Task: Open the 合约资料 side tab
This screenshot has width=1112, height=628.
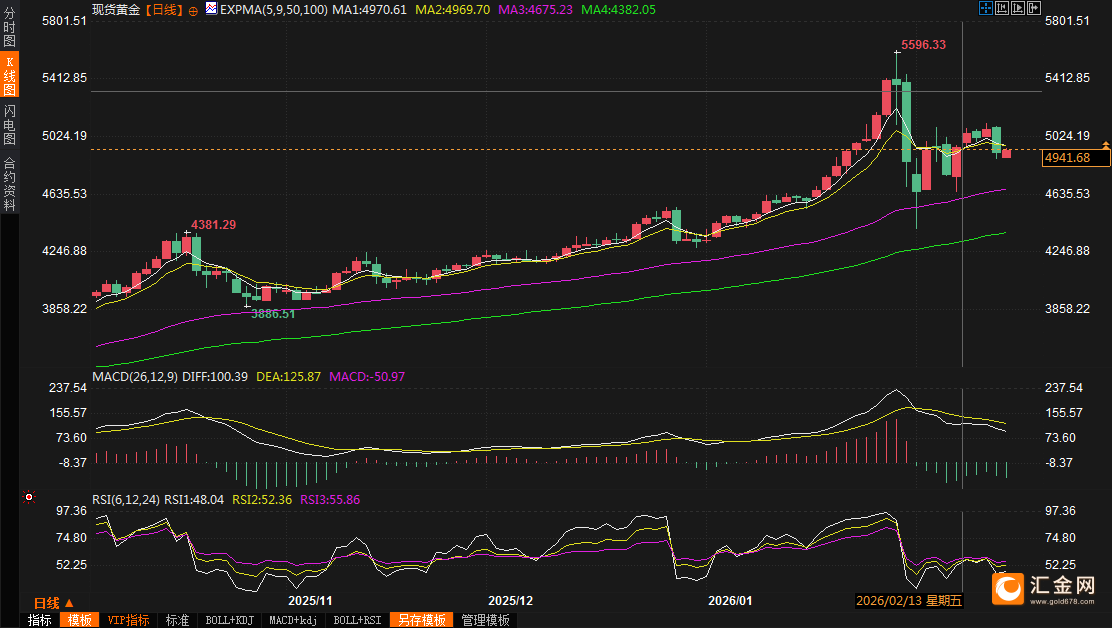Action: (9, 184)
